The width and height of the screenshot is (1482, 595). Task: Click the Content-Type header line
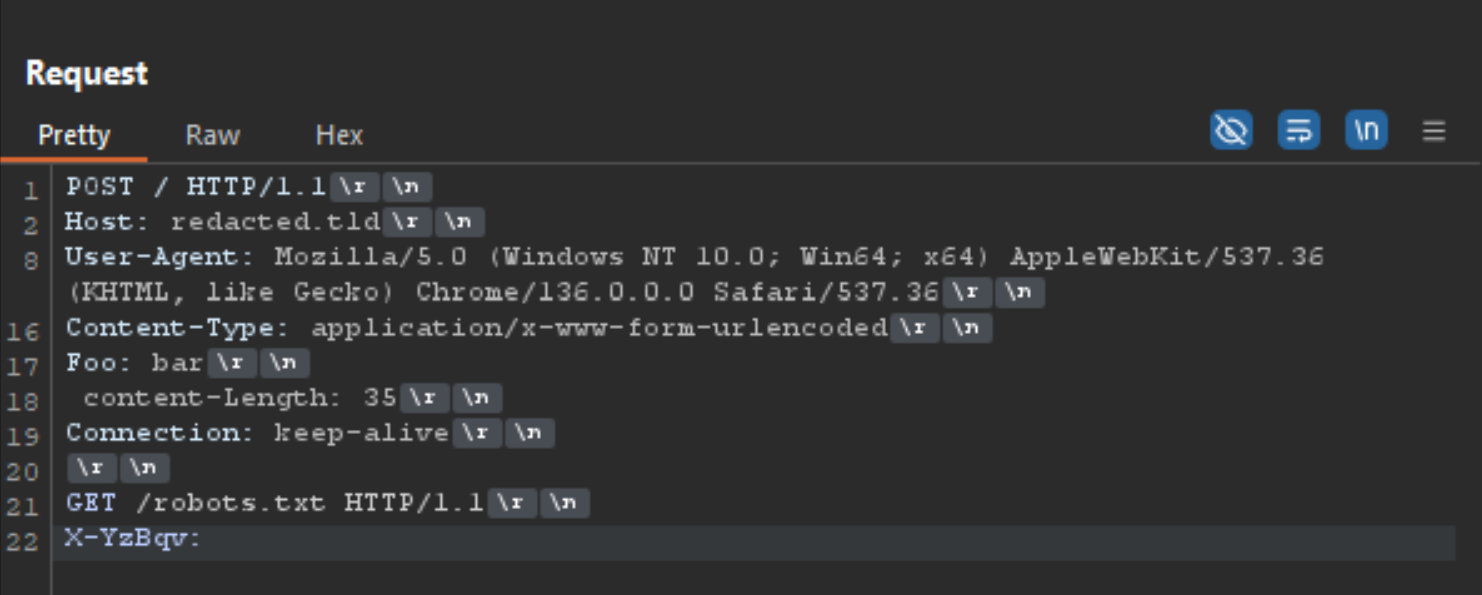pos(477,327)
